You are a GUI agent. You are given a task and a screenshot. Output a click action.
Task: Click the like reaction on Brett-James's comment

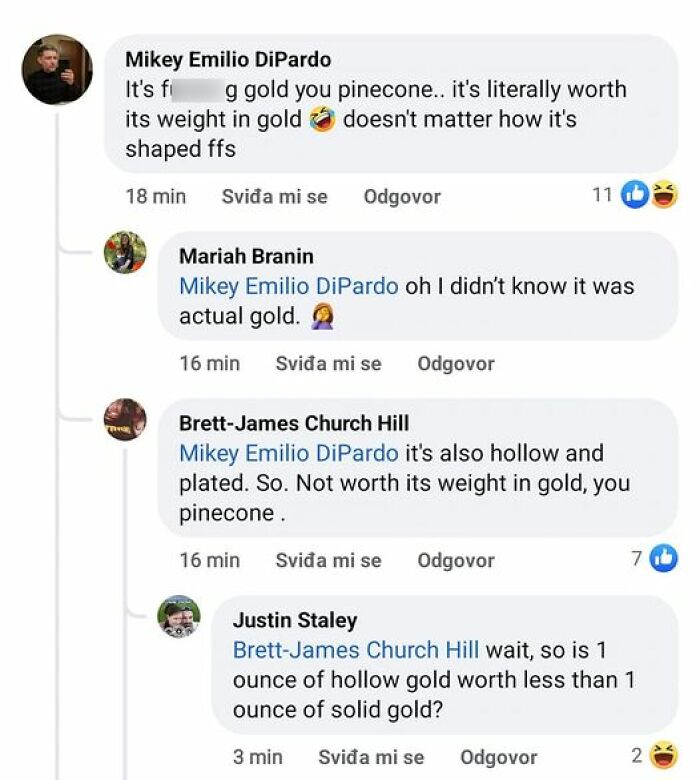tap(663, 559)
